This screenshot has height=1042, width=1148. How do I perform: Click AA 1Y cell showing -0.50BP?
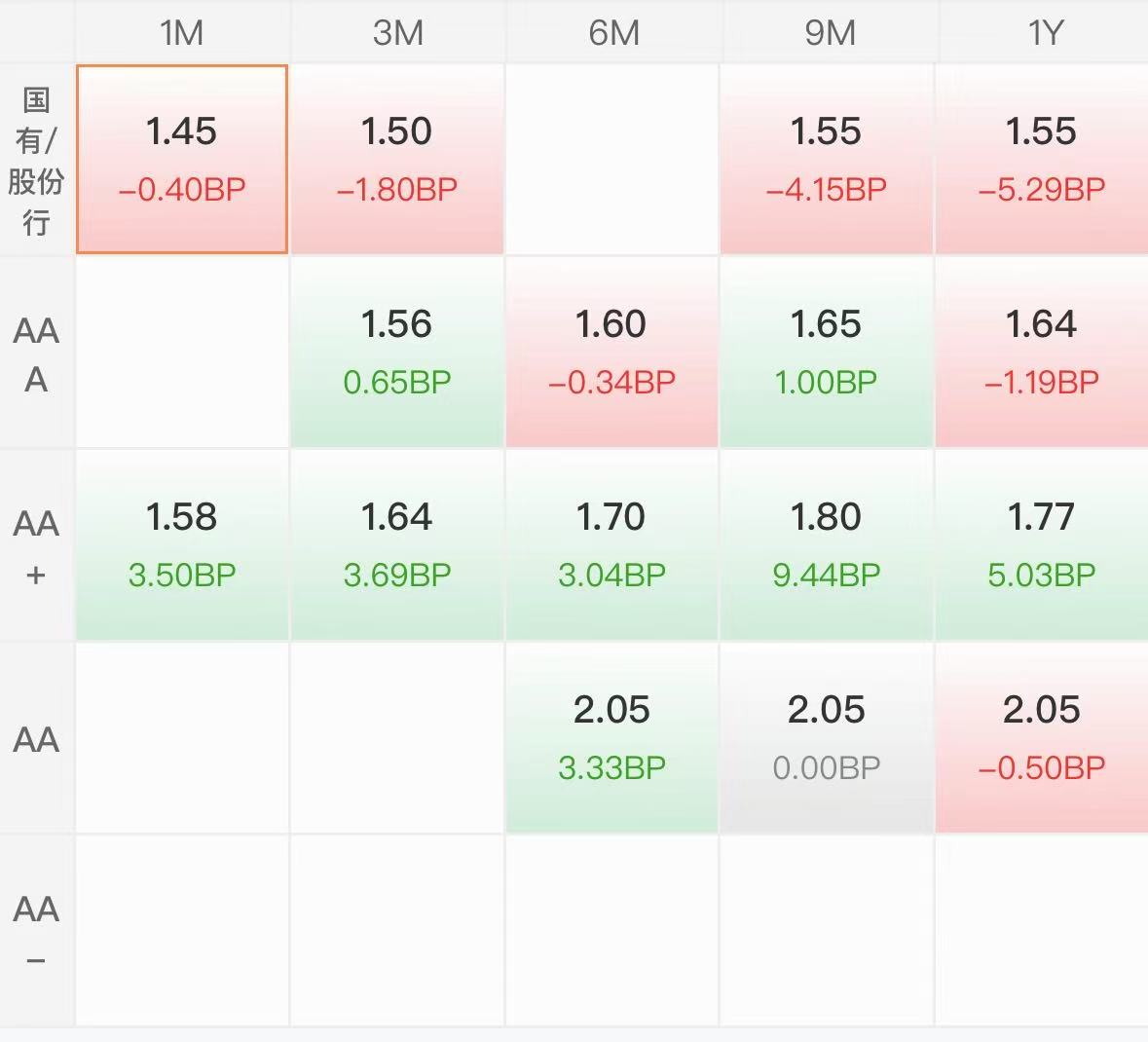click(1042, 738)
